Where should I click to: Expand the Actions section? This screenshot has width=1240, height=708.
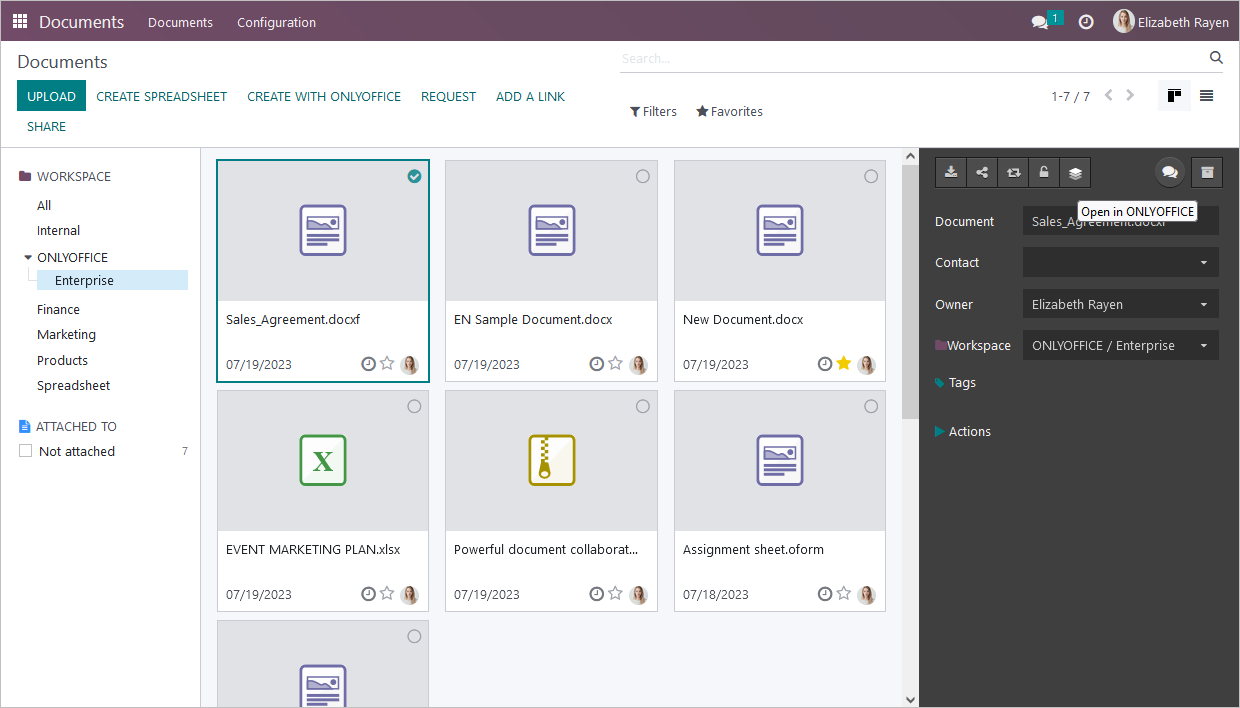coord(963,431)
